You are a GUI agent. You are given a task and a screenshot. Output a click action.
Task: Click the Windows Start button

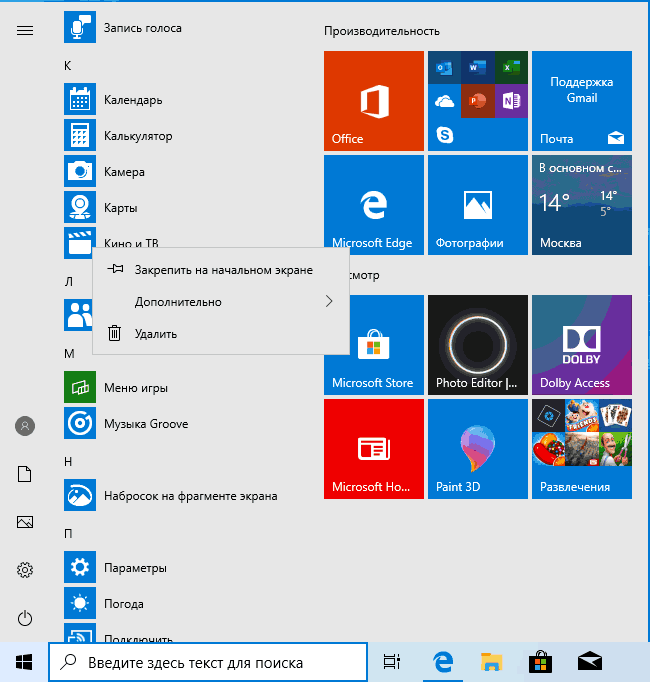pyautogui.click(x=24, y=662)
